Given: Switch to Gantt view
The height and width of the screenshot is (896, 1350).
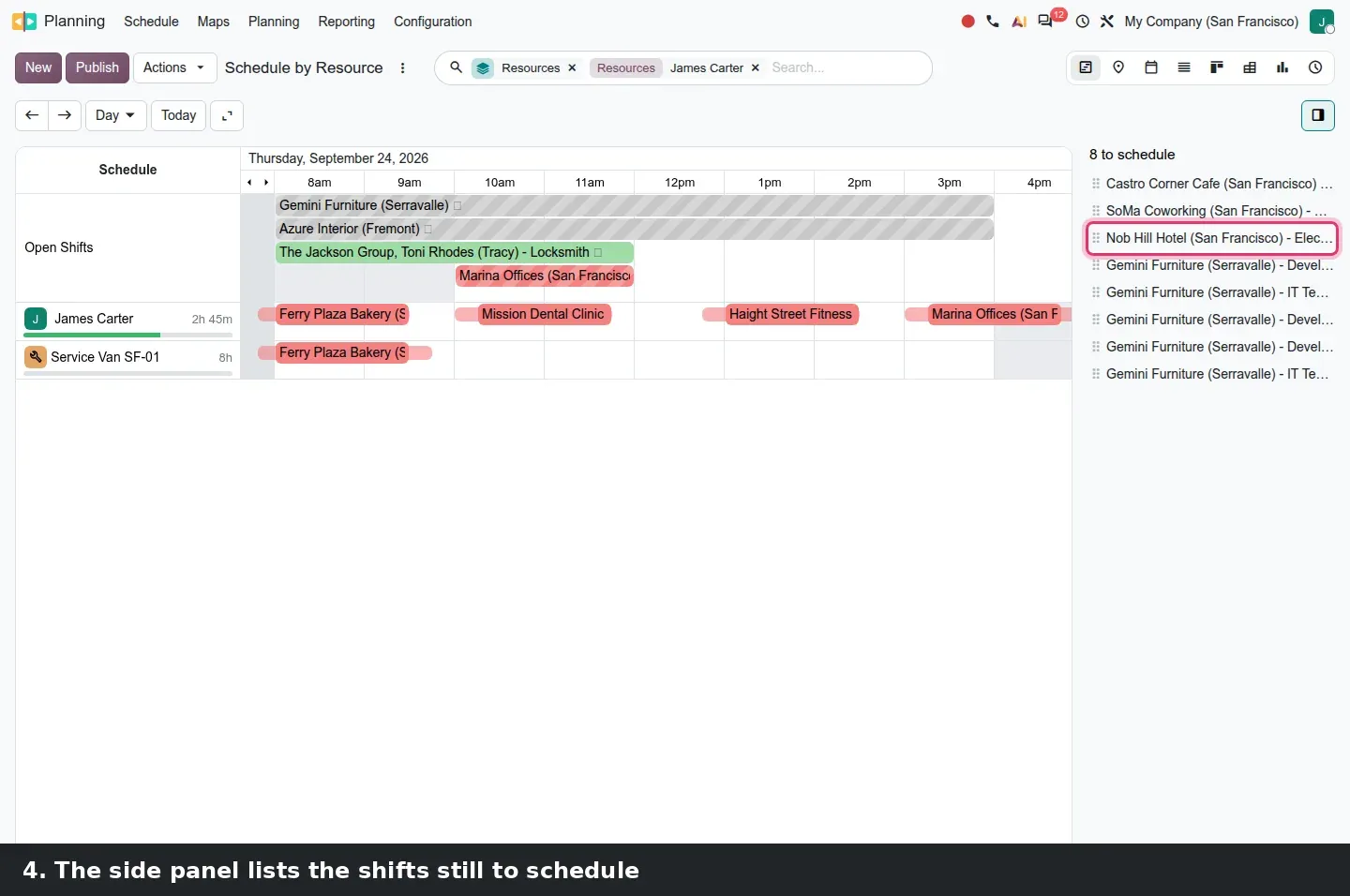Looking at the screenshot, I should click(x=1086, y=67).
